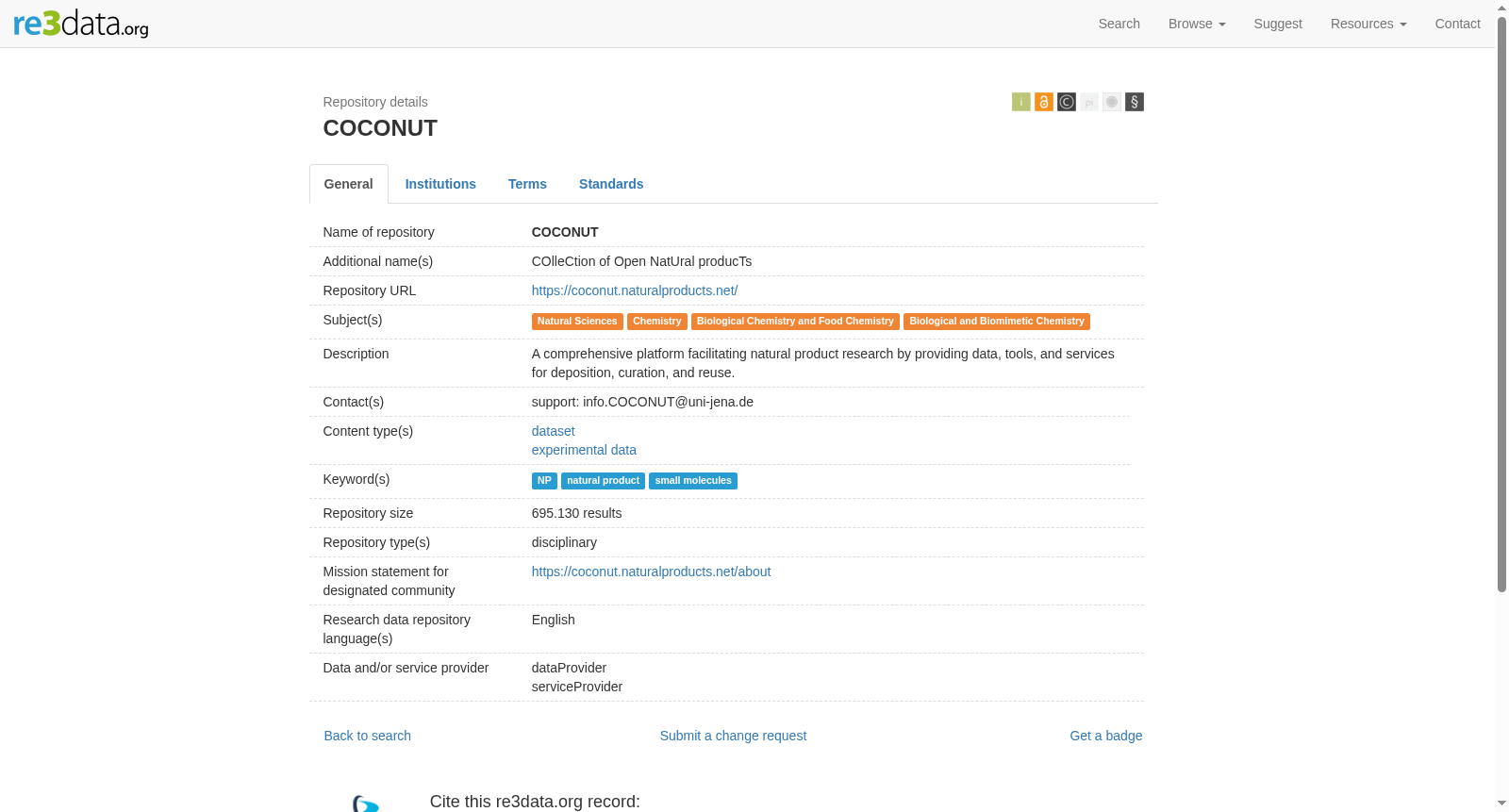Select the Chemistry subject tag

[657, 322]
